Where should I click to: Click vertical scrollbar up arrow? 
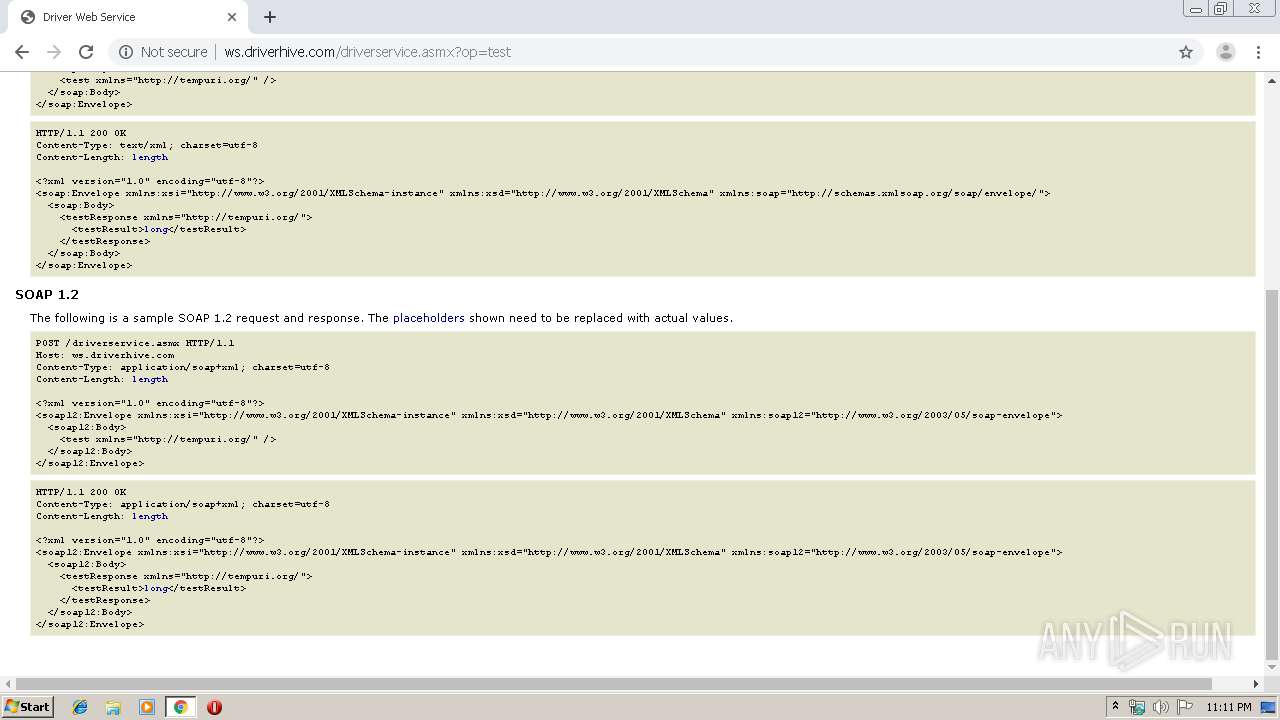[1272, 79]
